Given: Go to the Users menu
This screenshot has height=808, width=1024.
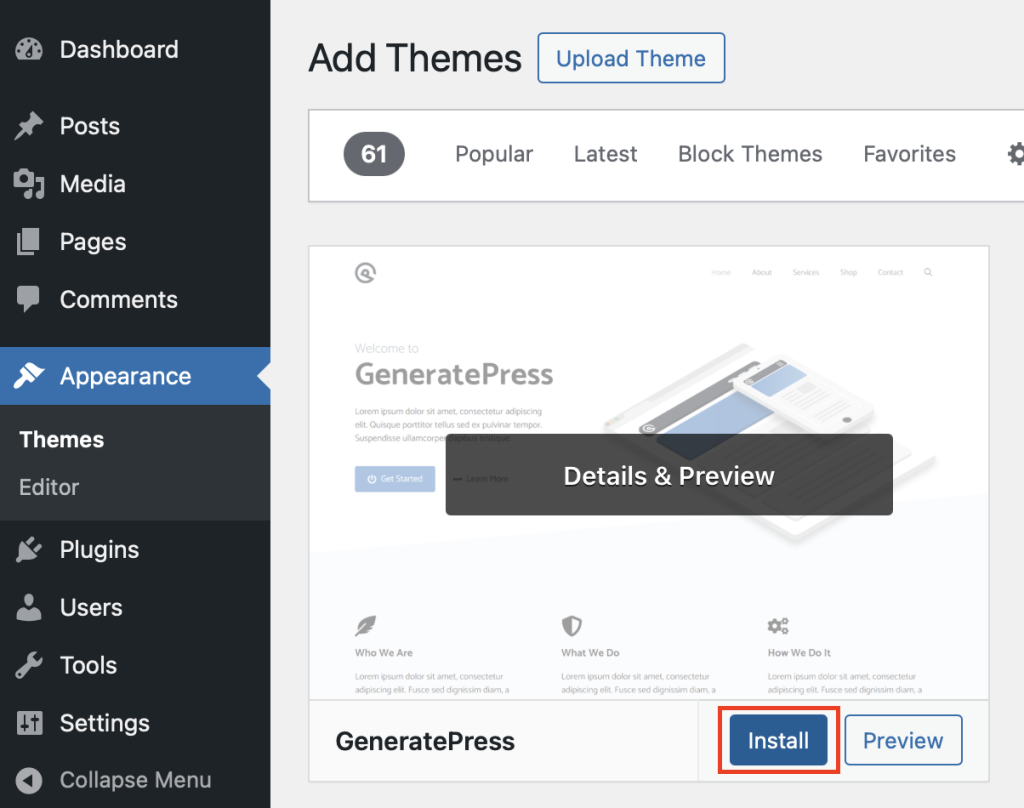Looking at the screenshot, I should [135, 607].
